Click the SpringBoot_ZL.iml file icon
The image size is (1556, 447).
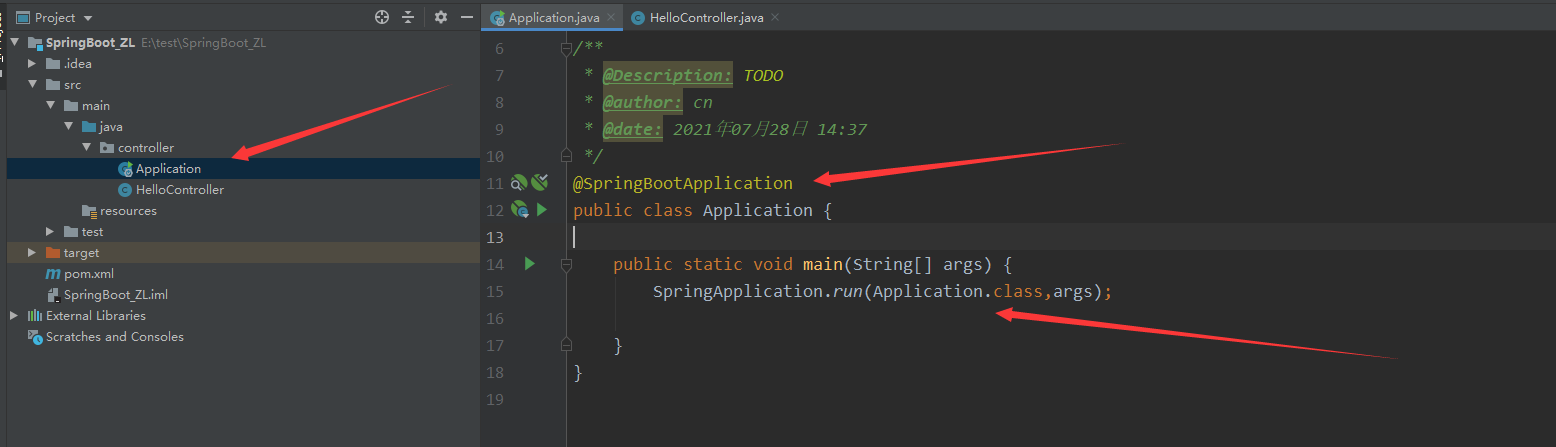(54, 295)
